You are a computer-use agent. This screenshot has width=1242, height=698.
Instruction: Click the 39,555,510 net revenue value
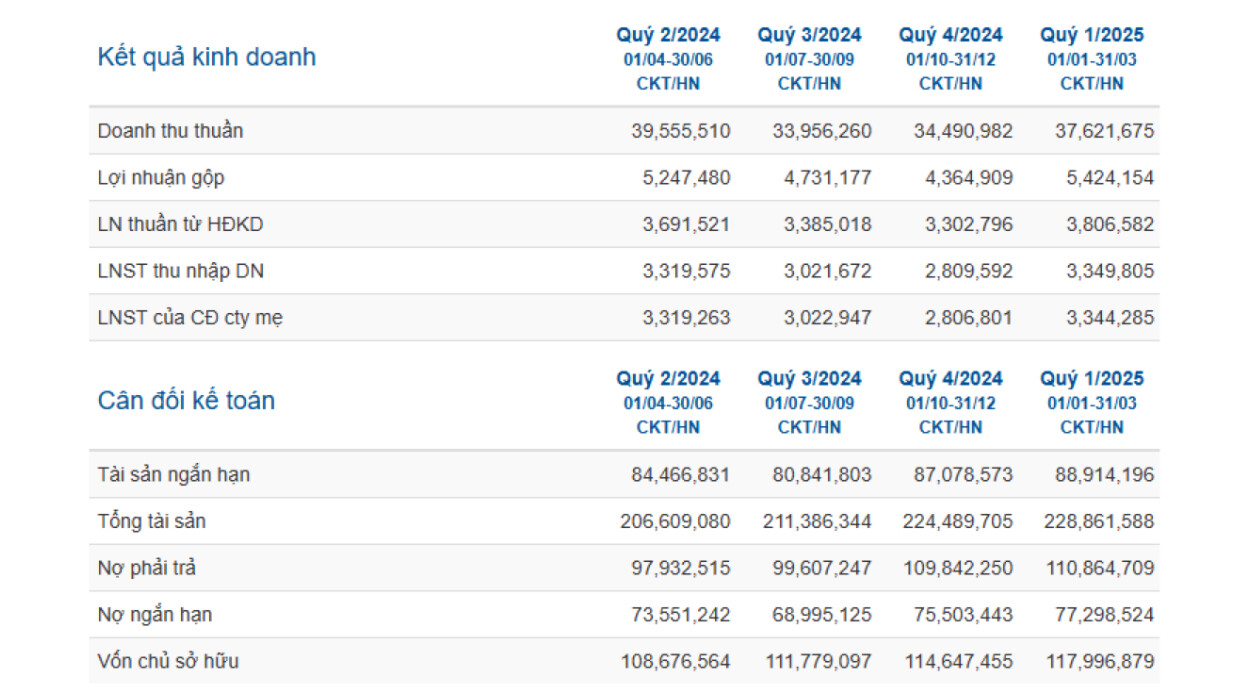(x=681, y=131)
